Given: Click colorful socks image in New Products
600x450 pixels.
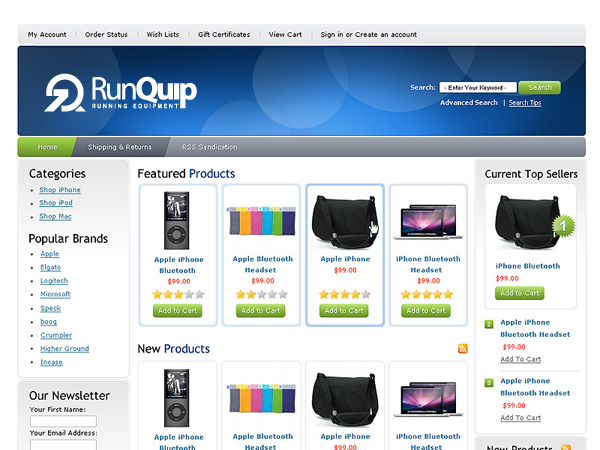Looking at the screenshot, I should coord(261,398).
